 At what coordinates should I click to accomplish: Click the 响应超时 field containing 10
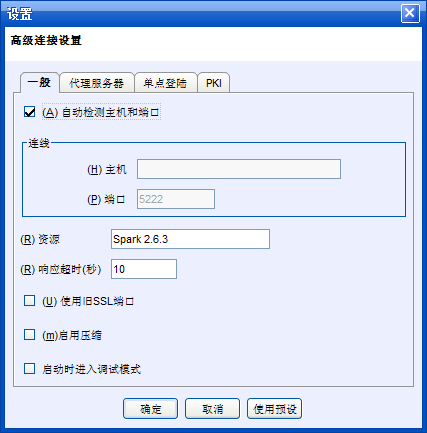pyautogui.click(x=144, y=269)
